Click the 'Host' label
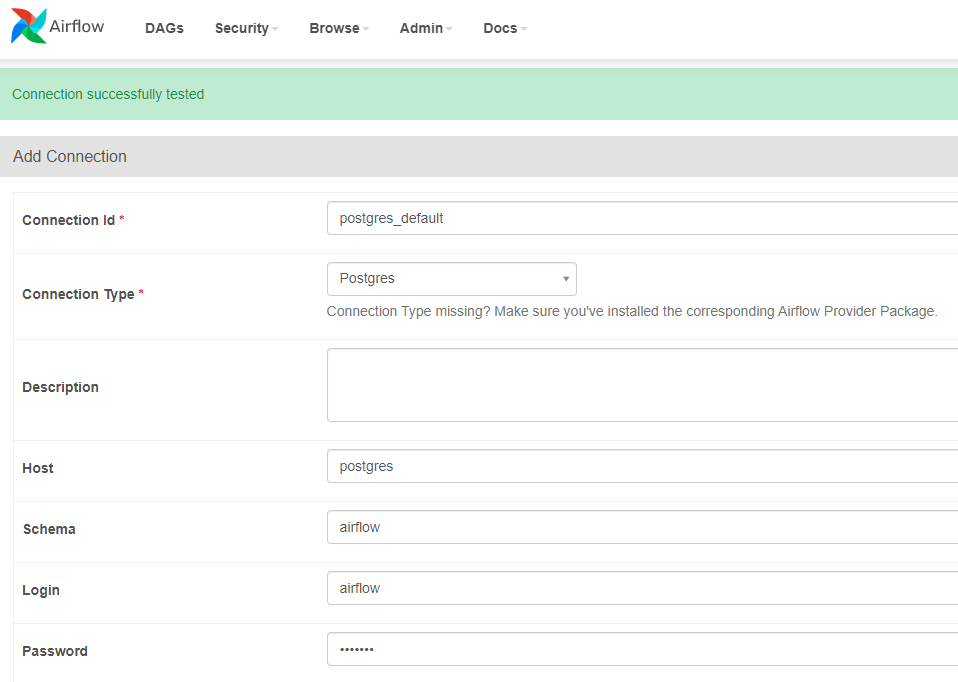This screenshot has height=682, width=958. tap(38, 468)
